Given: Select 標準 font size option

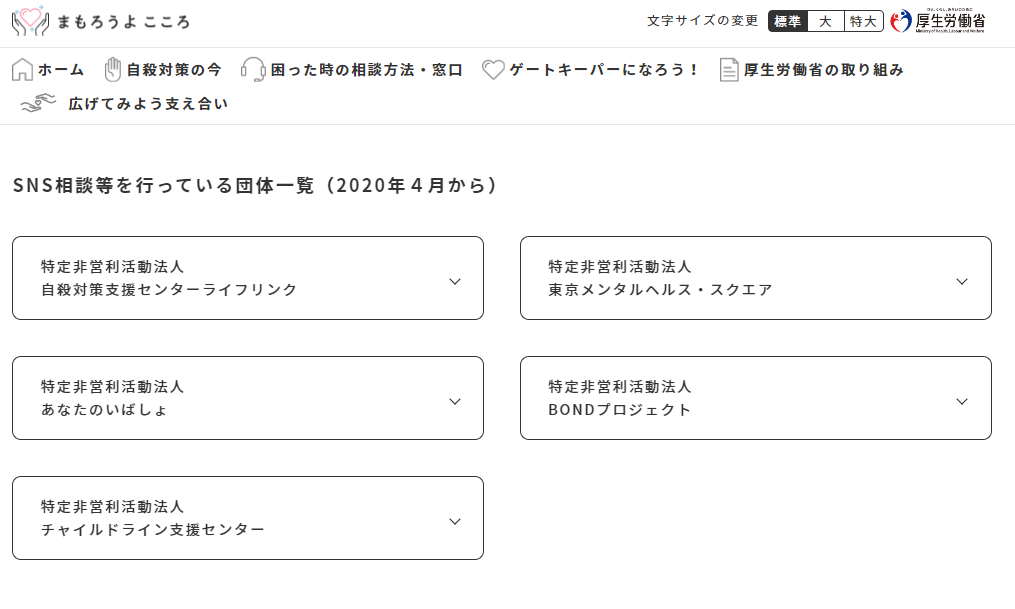Looking at the screenshot, I should [788, 21].
